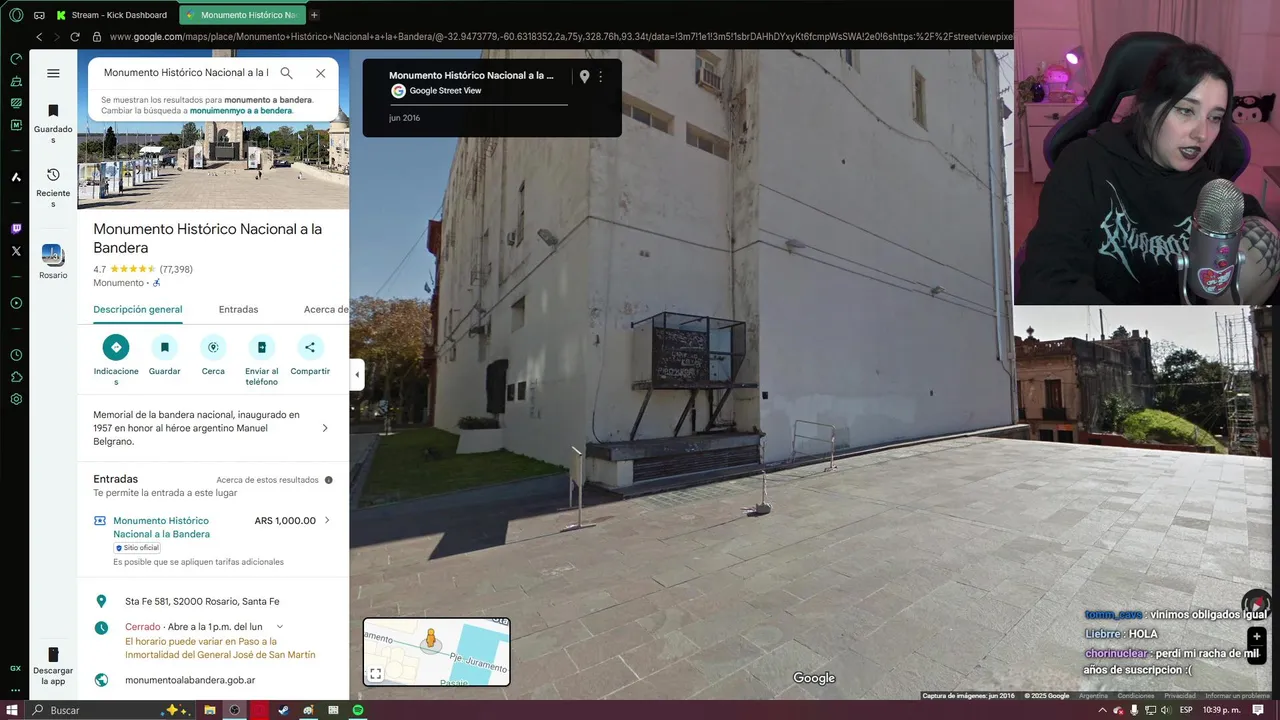Image resolution: width=1280 pixels, height=720 pixels.
Task: Zoom in Street View with plus button
Action: pyautogui.click(x=1257, y=636)
